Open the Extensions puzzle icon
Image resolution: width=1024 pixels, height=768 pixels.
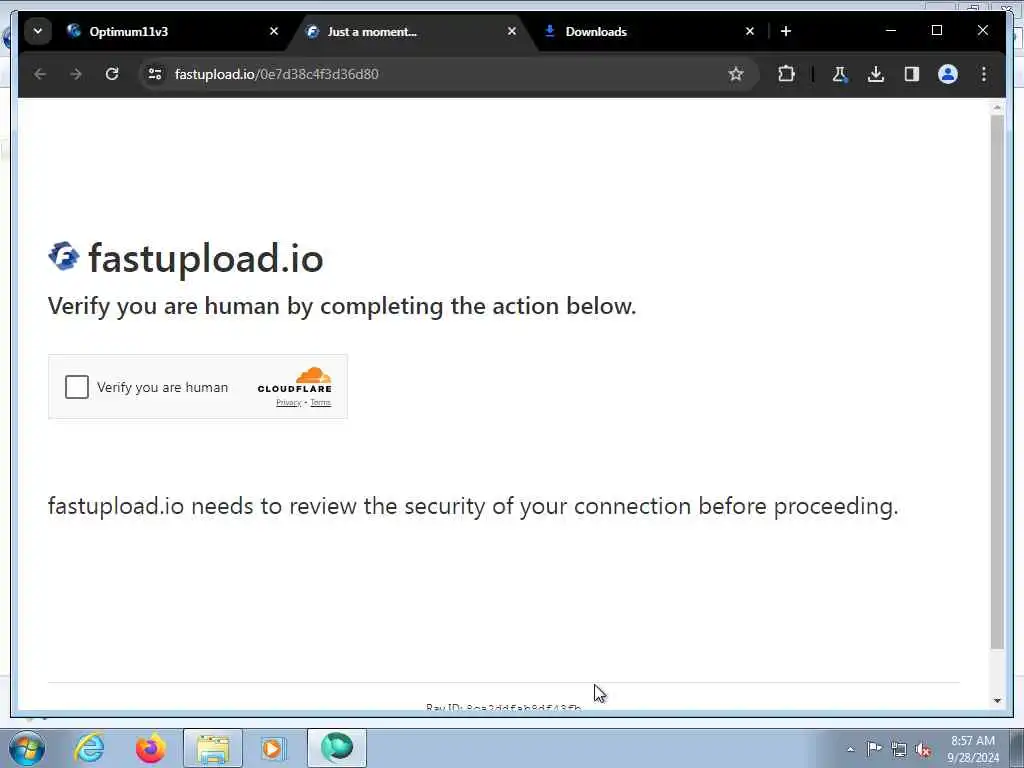click(786, 74)
